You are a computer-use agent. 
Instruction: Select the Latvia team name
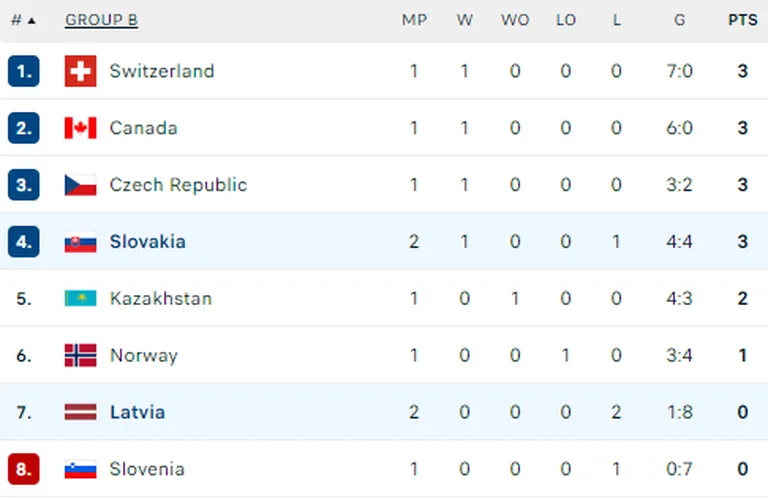point(137,412)
